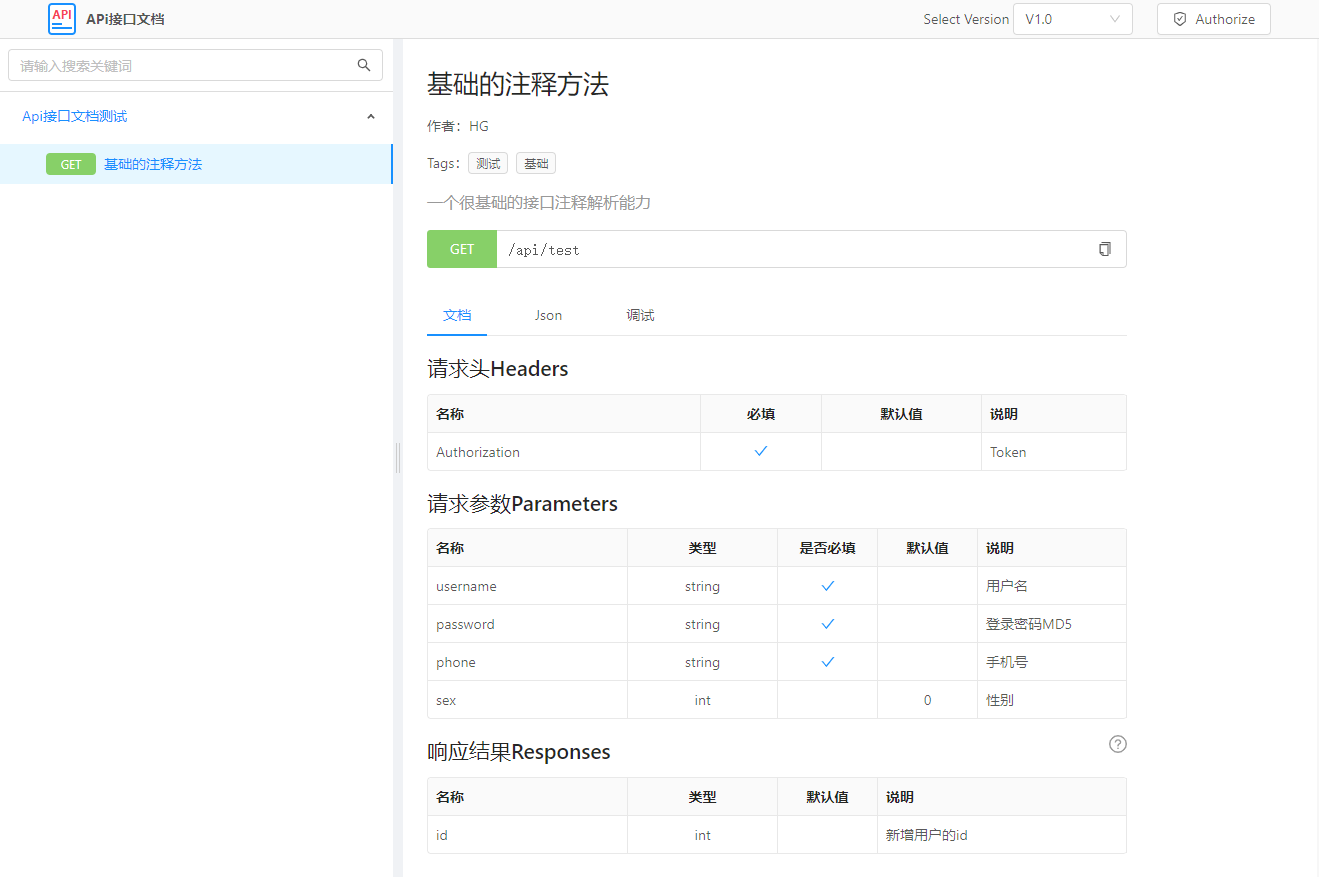Click the 性别 description cell
The width and height of the screenshot is (1319, 879).
point(1052,700)
